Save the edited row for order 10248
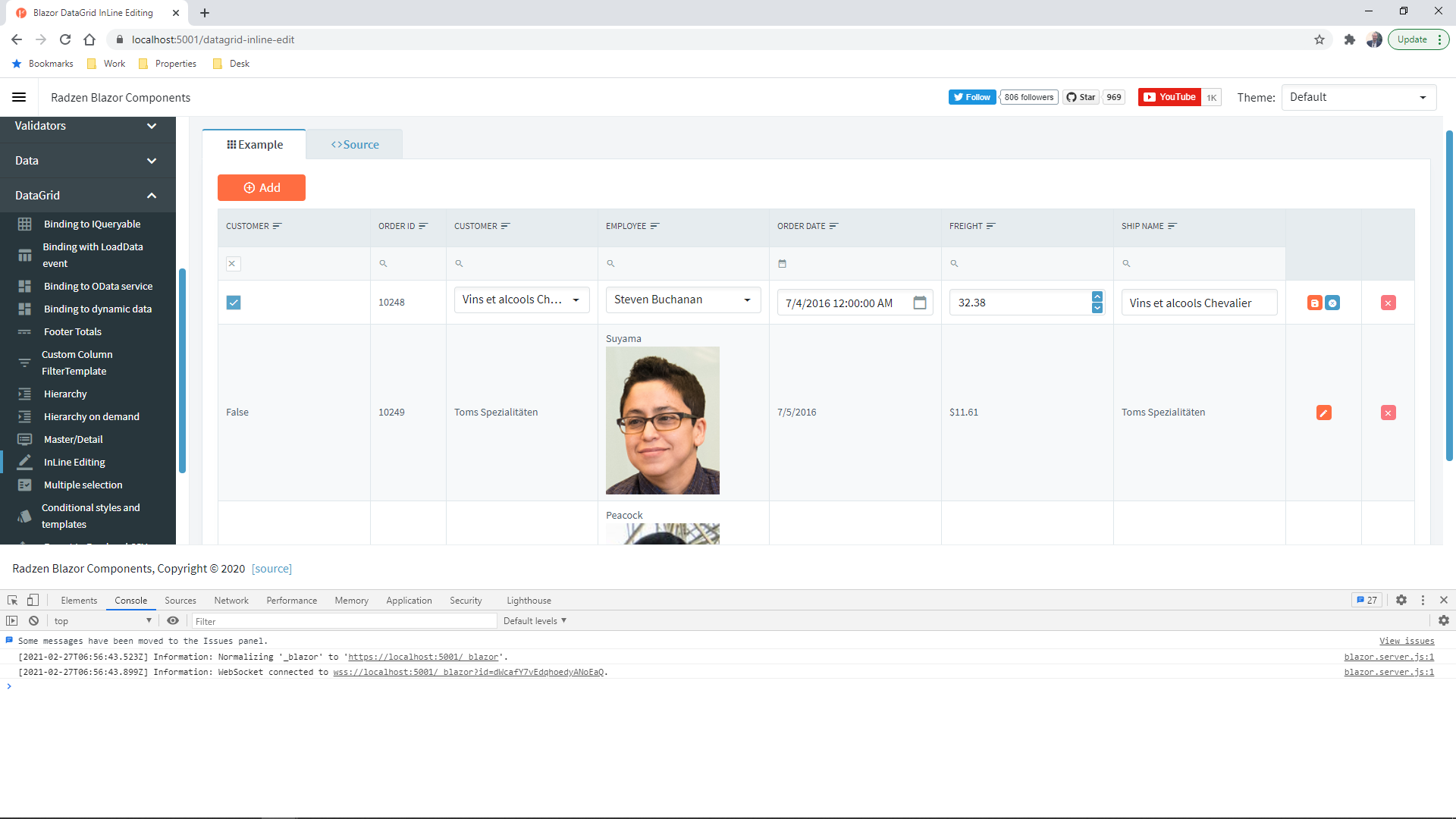This screenshot has width=1456, height=819. 1315,303
